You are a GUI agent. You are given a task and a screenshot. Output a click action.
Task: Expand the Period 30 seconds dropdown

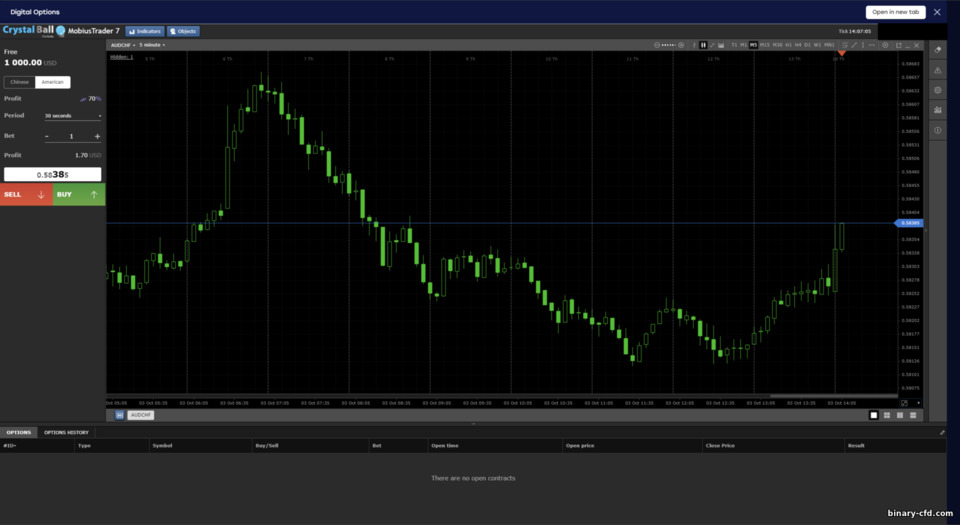pos(72,116)
